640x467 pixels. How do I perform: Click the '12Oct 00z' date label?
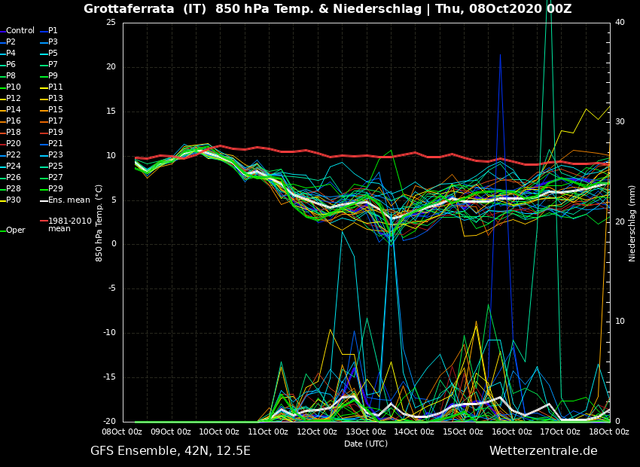pyautogui.click(x=317, y=432)
